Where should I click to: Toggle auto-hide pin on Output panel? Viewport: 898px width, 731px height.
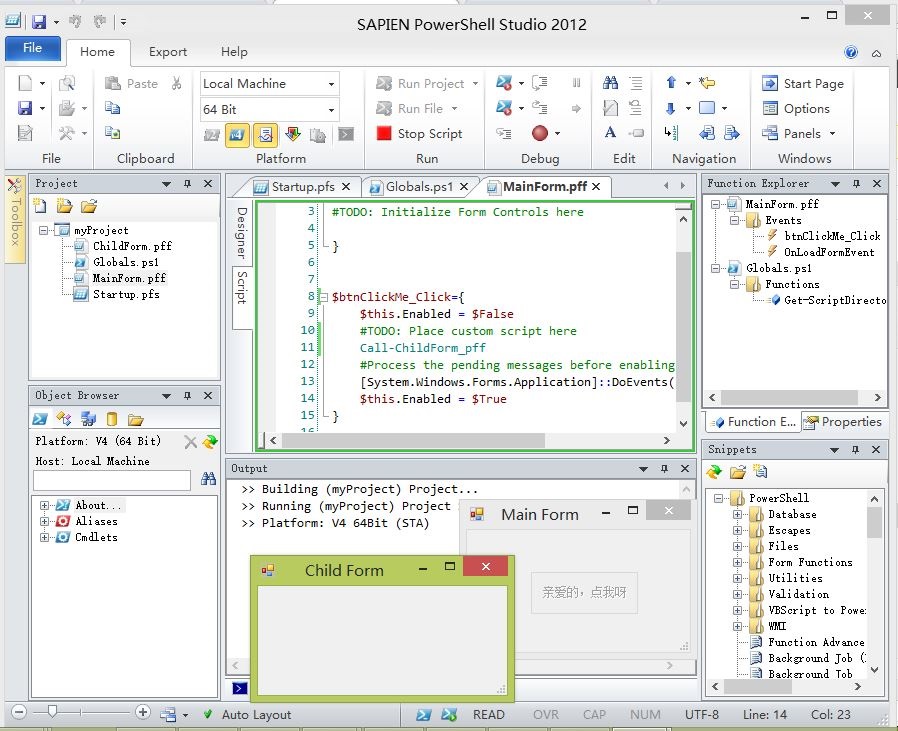pyautogui.click(x=664, y=469)
